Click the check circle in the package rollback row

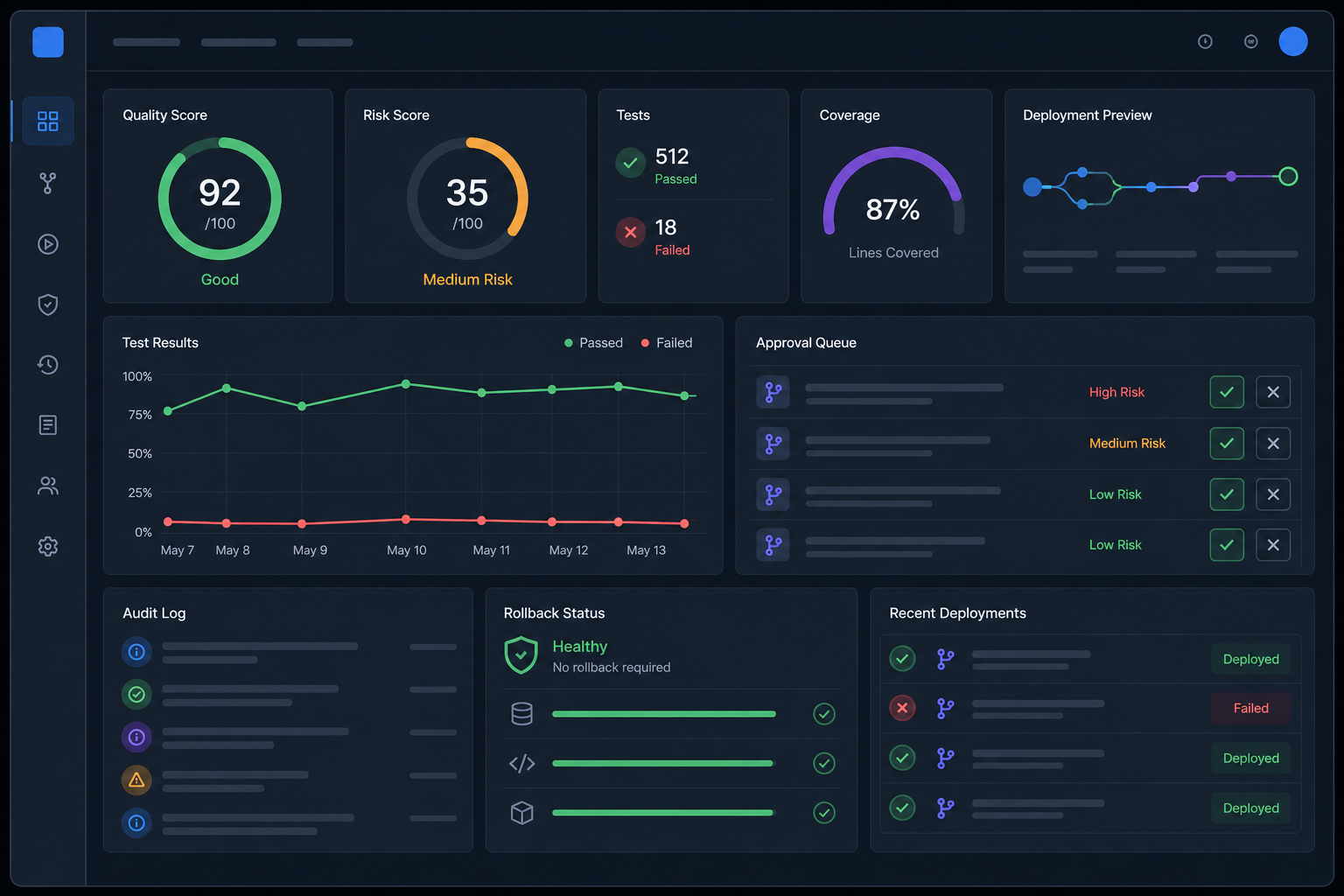(x=824, y=813)
